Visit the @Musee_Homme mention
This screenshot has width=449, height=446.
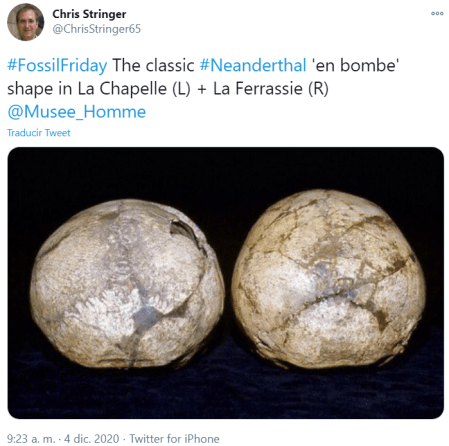(77, 112)
